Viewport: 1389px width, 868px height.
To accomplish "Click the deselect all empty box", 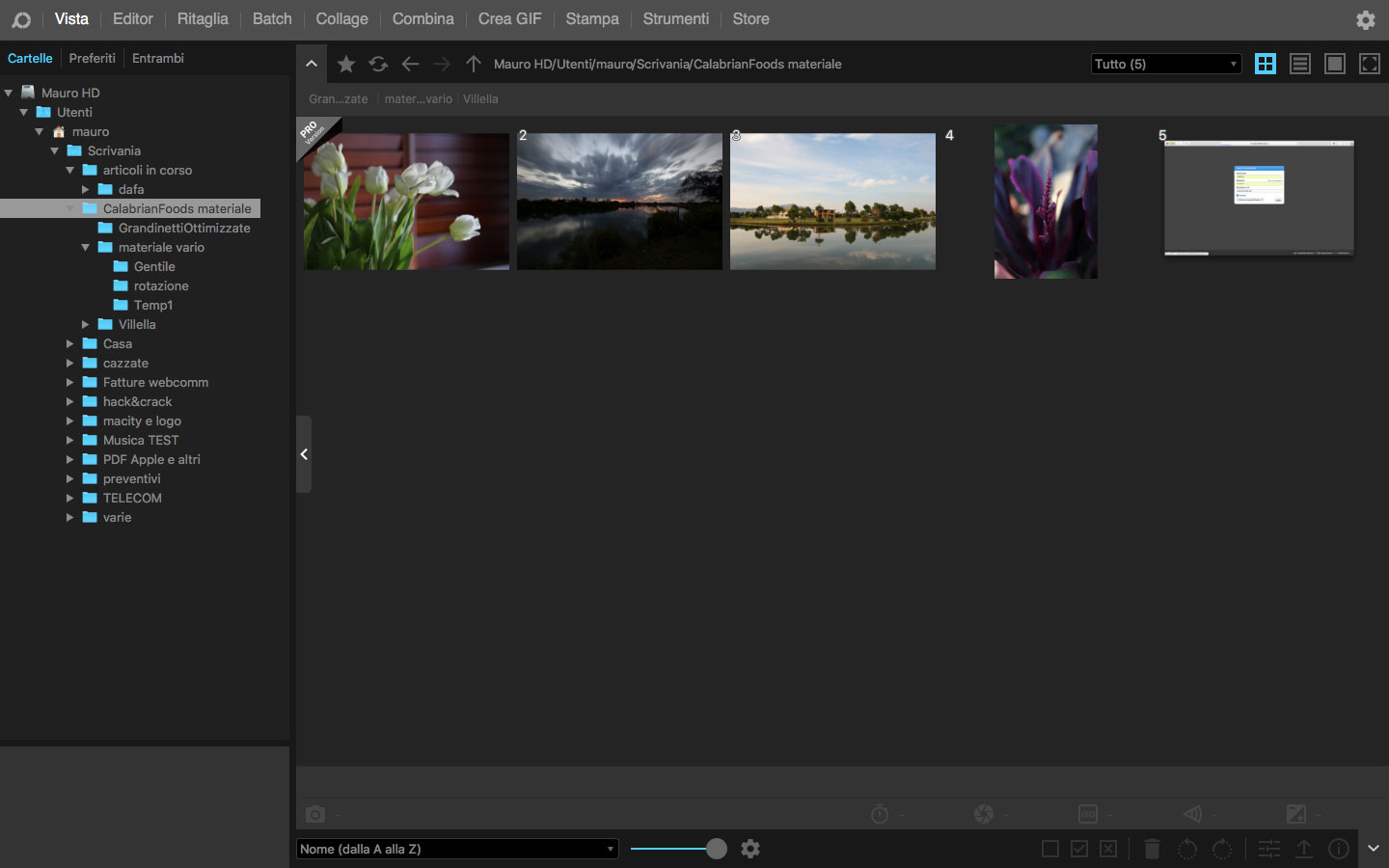I will point(1050,849).
